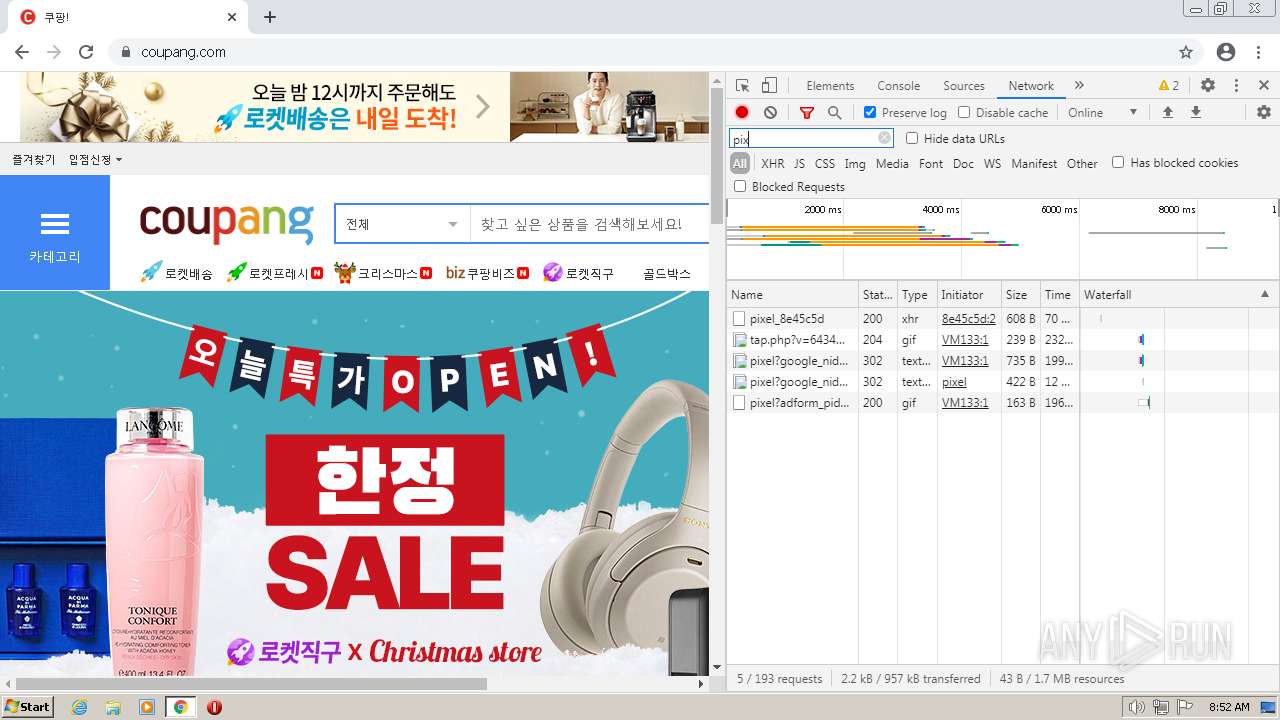The height and width of the screenshot is (720, 1280).
Task: Open the Chrome three-dot menu
Action: click(1258, 52)
